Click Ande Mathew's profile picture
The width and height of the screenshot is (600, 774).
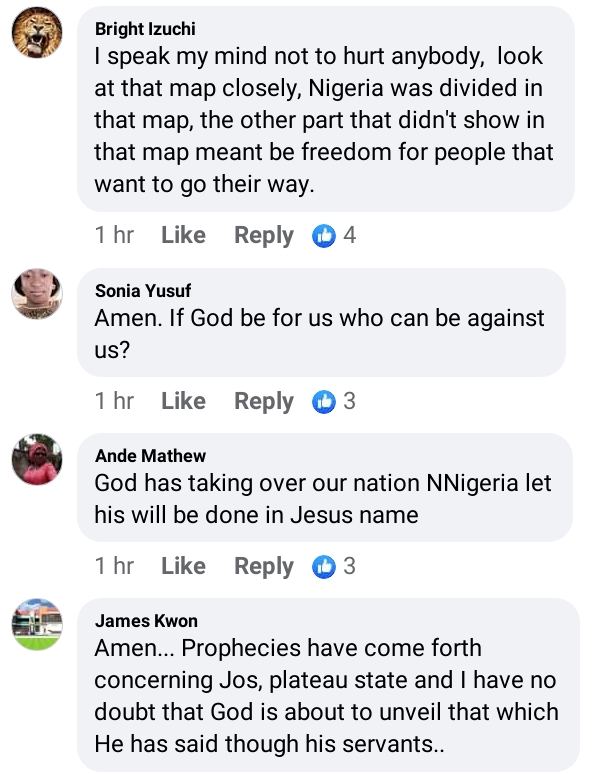pos(39,462)
